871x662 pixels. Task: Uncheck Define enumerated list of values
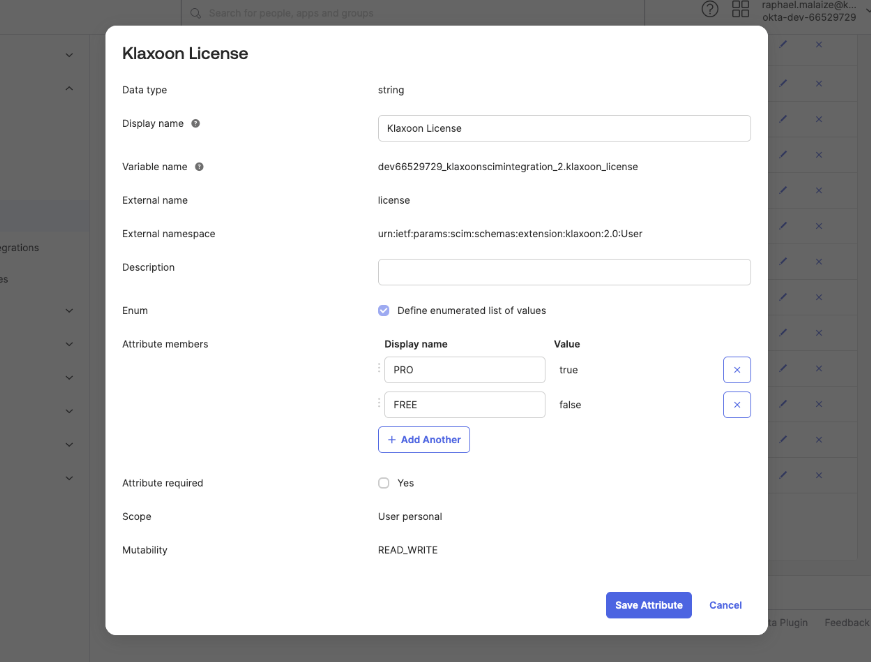(x=384, y=310)
